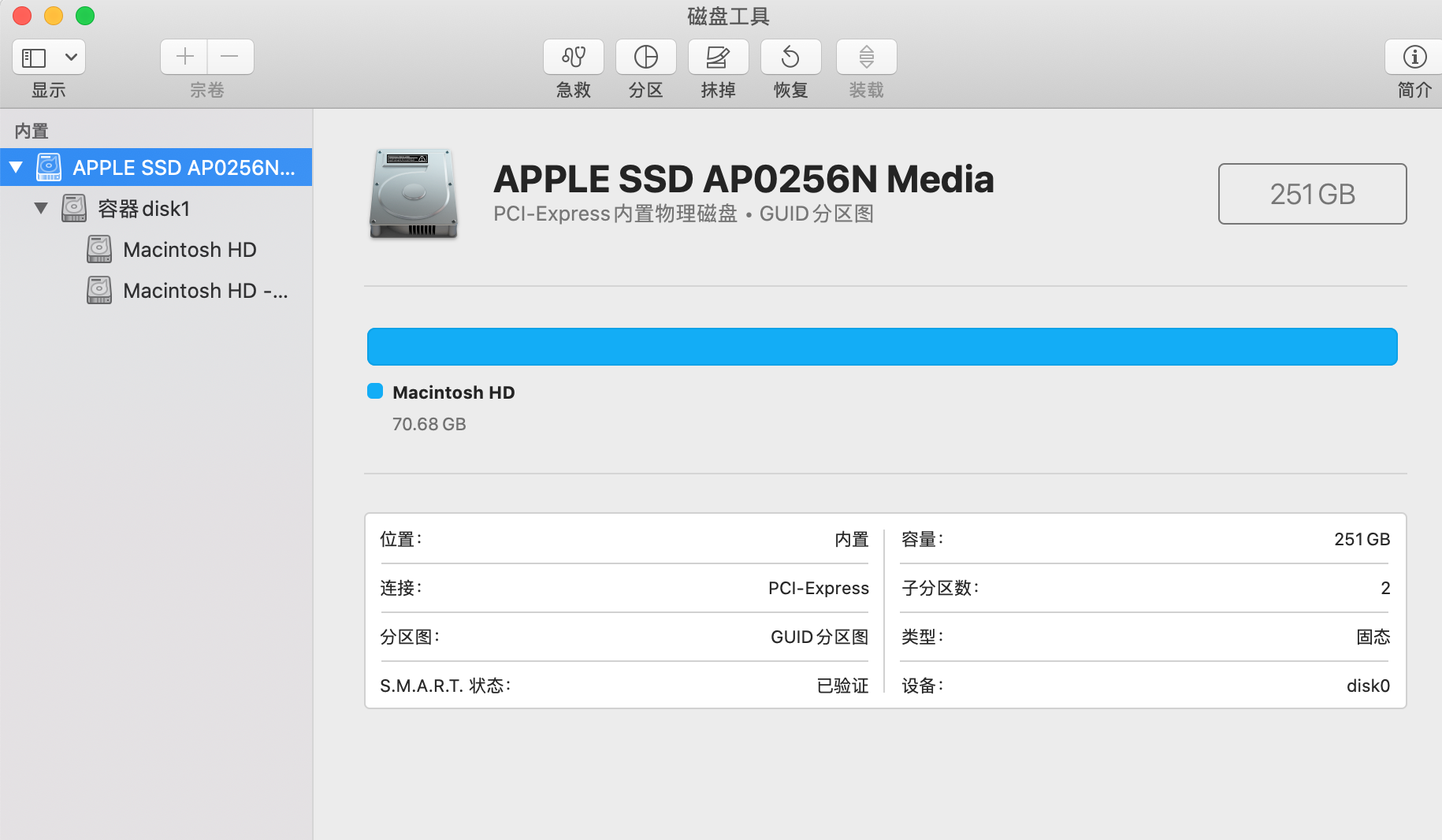The height and width of the screenshot is (840, 1442).
Task: Select the truncated 'Macintosh HD -...' volume
Action: pyautogui.click(x=205, y=291)
